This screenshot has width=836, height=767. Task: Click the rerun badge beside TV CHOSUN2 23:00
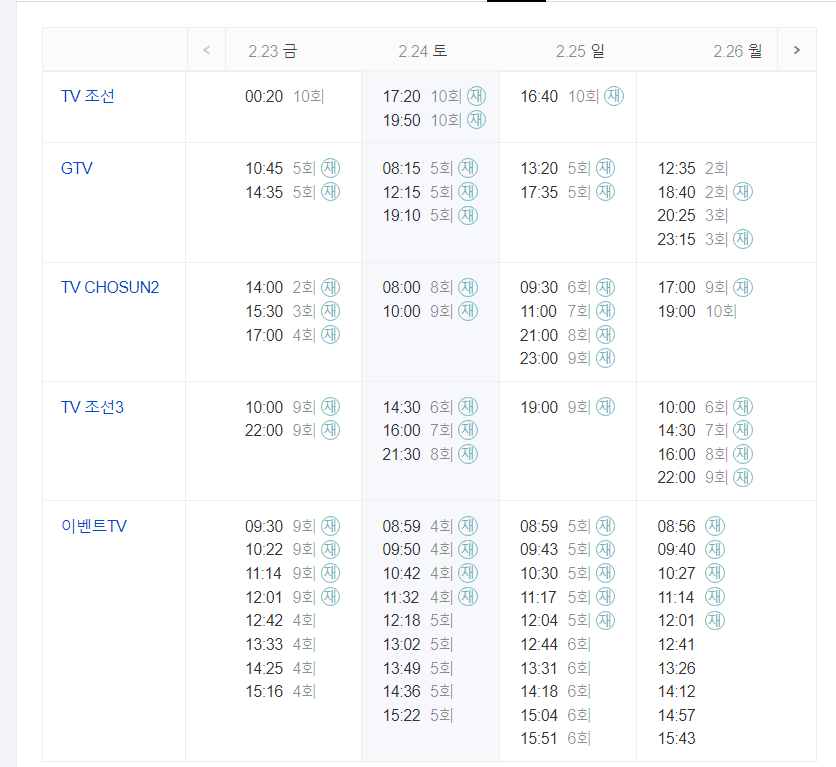pyautogui.click(x=605, y=358)
